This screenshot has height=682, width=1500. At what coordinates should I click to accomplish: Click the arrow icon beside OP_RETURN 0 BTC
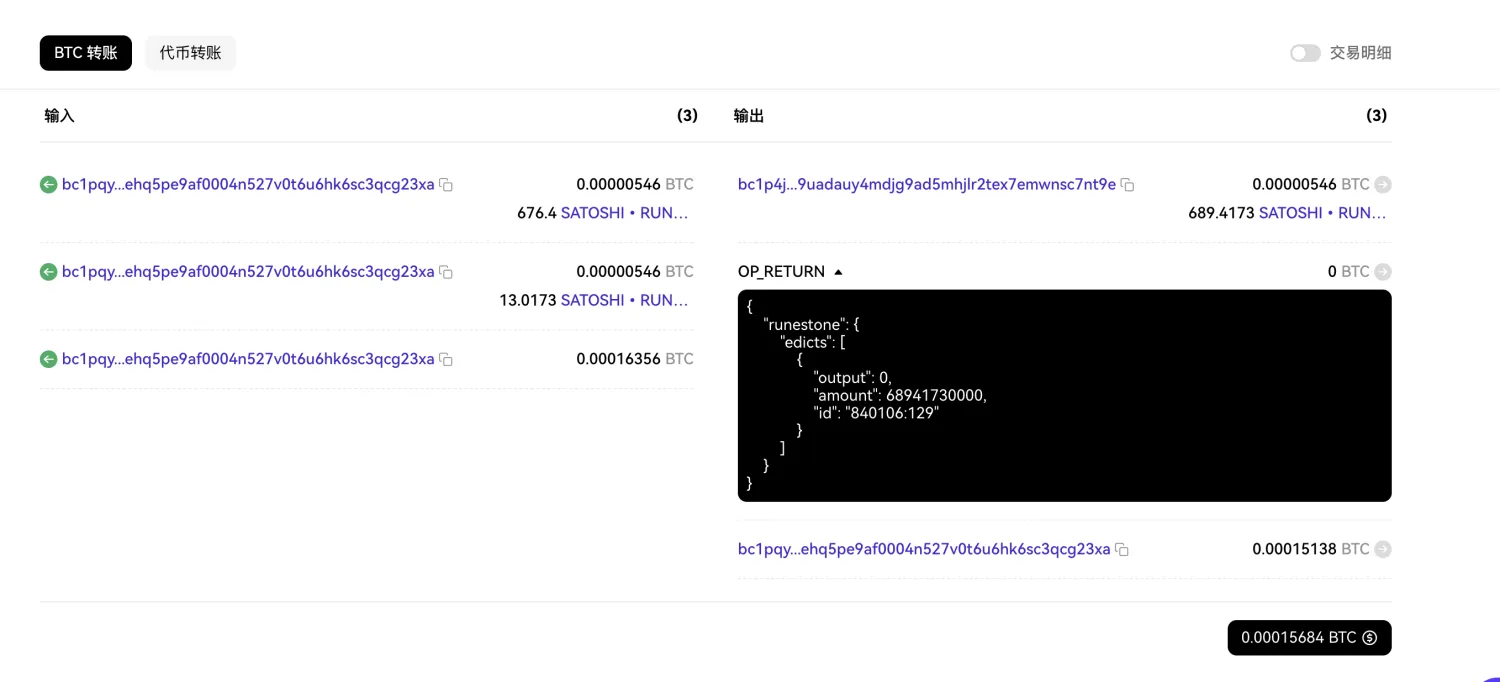pyautogui.click(x=1383, y=271)
